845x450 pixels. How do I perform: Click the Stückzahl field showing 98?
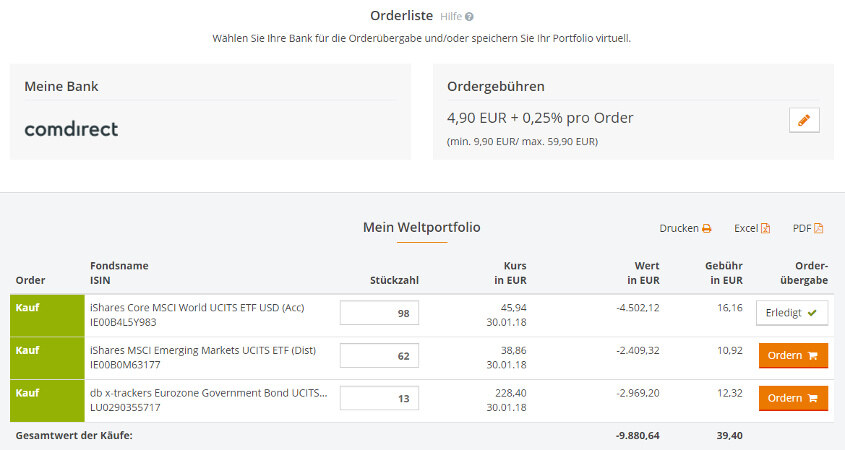(379, 314)
